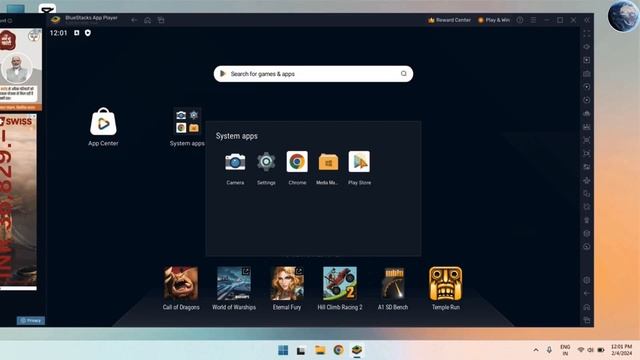Collapse the BlueStacks side toolbar
Viewport: 640px width, 360px height.
[x=587, y=20]
